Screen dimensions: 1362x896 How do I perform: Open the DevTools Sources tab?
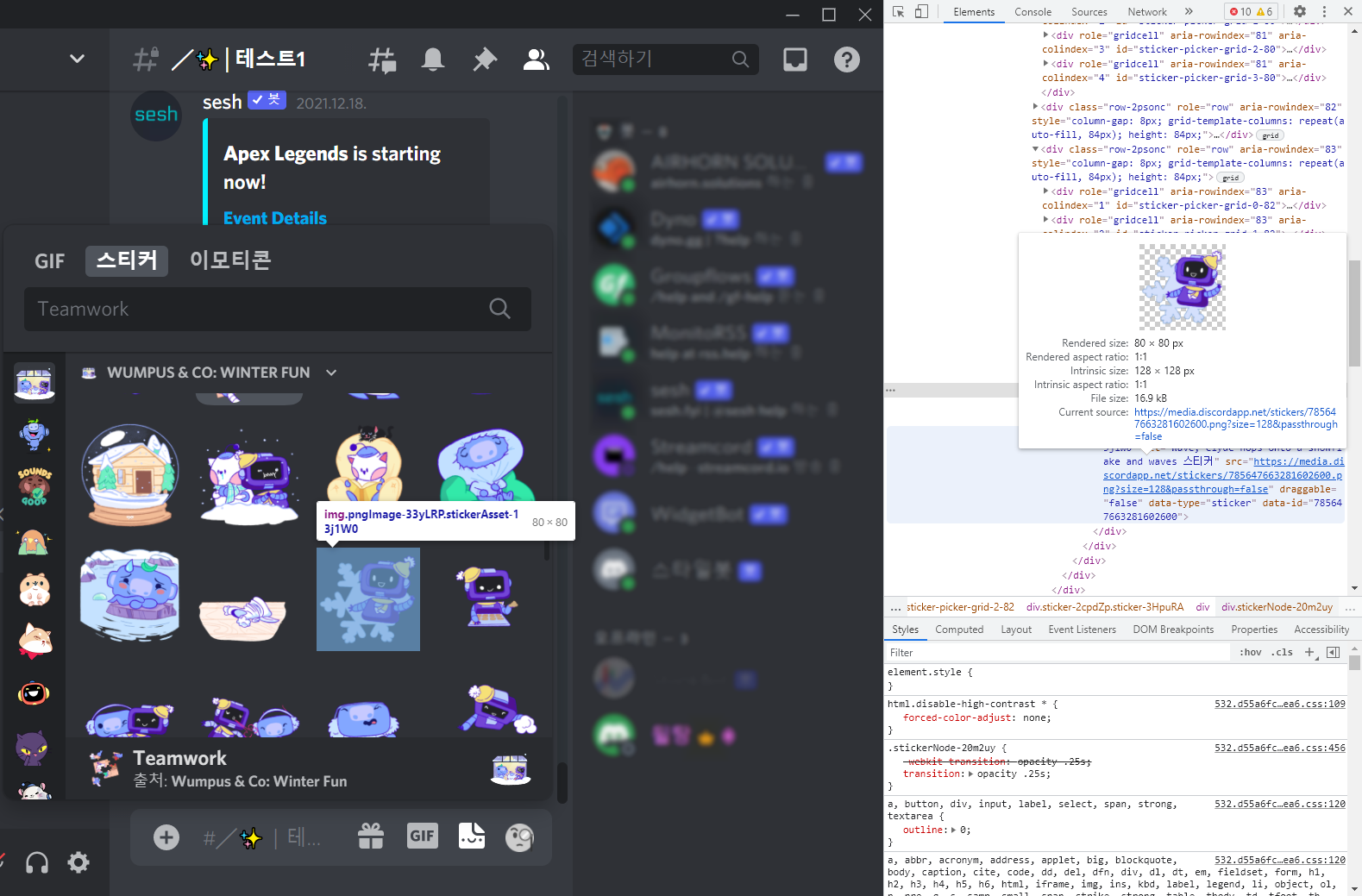[1089, 11]
